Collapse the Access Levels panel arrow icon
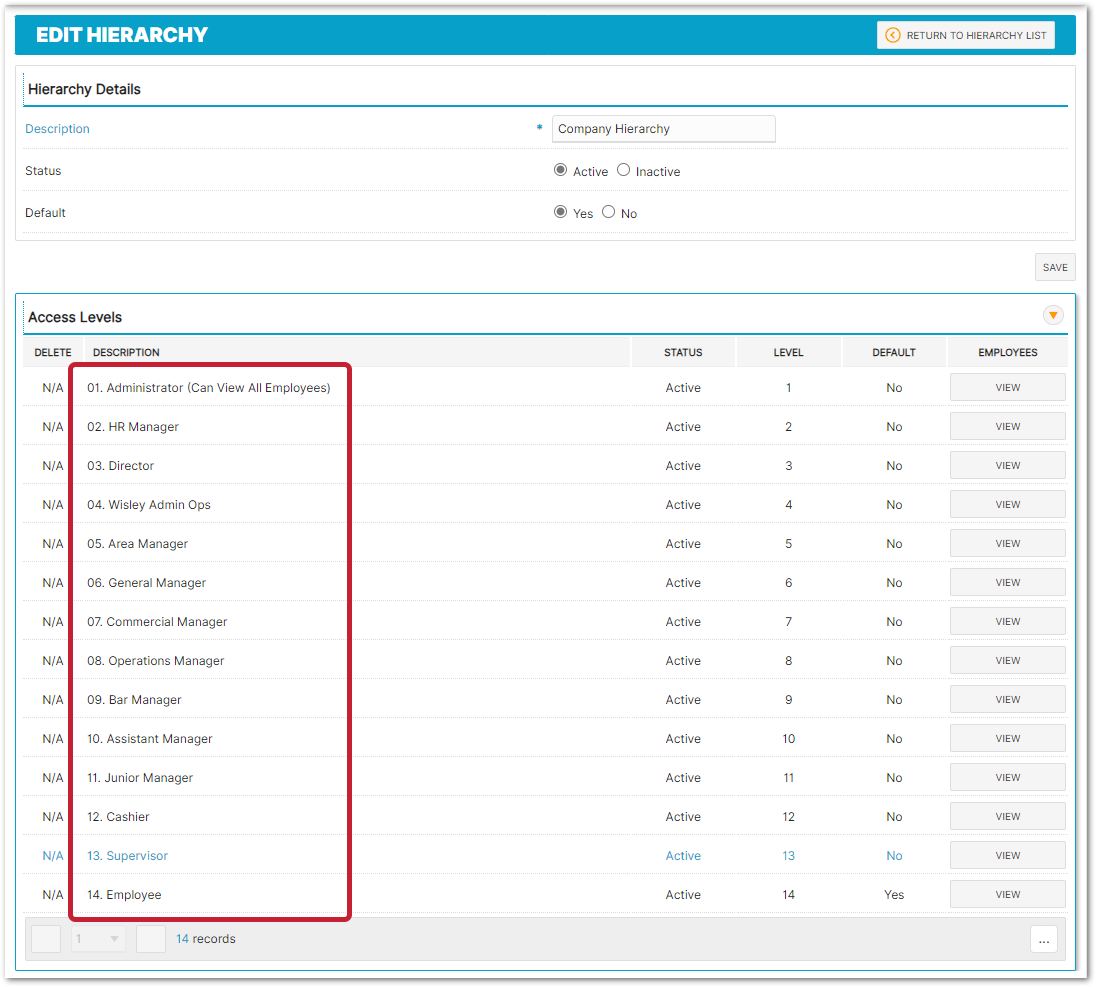1096x987 pixels. [x=1053, y=315]
